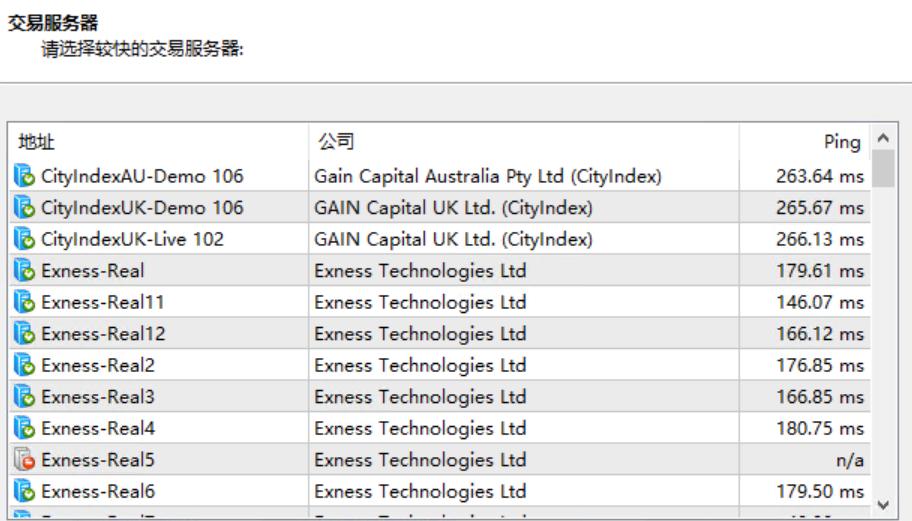Screen dimensions: 912x521
Task: Click the Exness-Real6 server icon
Action: pos(24,491)
